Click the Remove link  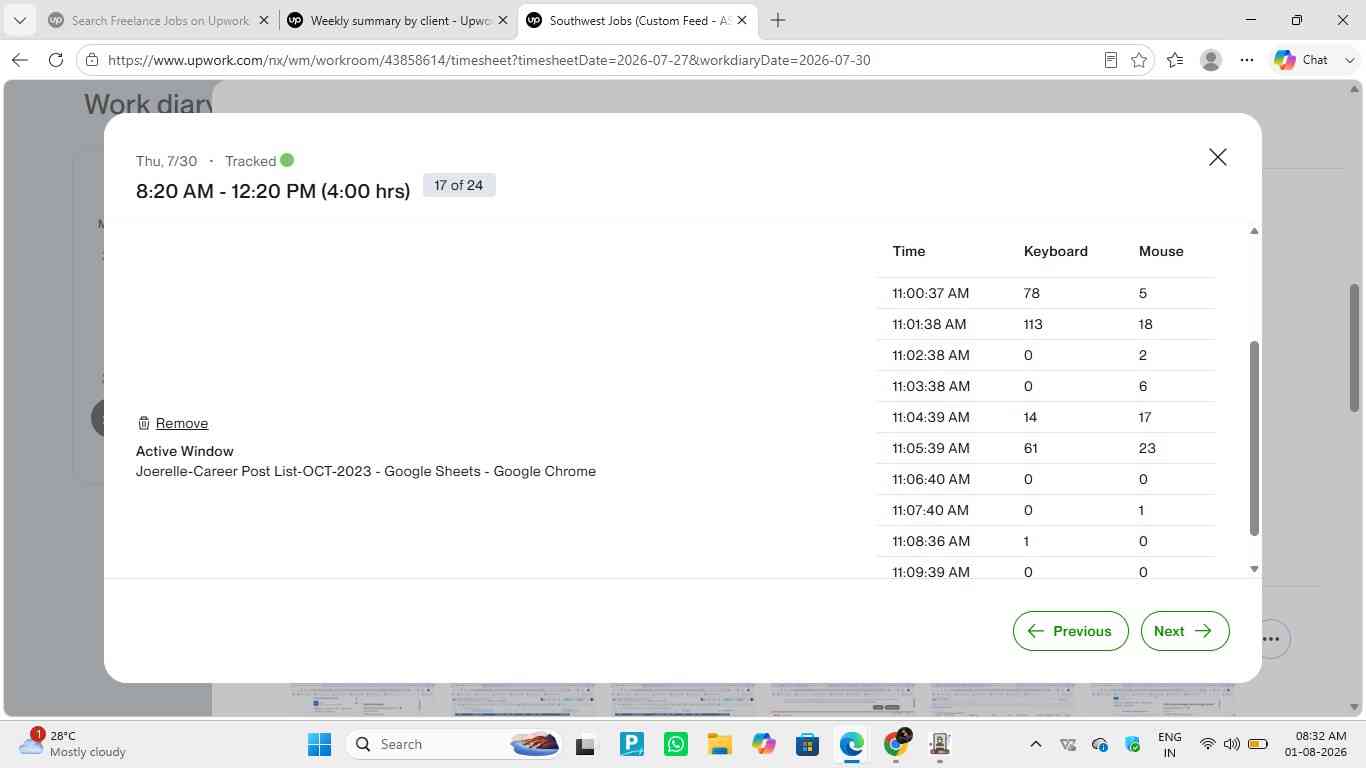point(182,423)
